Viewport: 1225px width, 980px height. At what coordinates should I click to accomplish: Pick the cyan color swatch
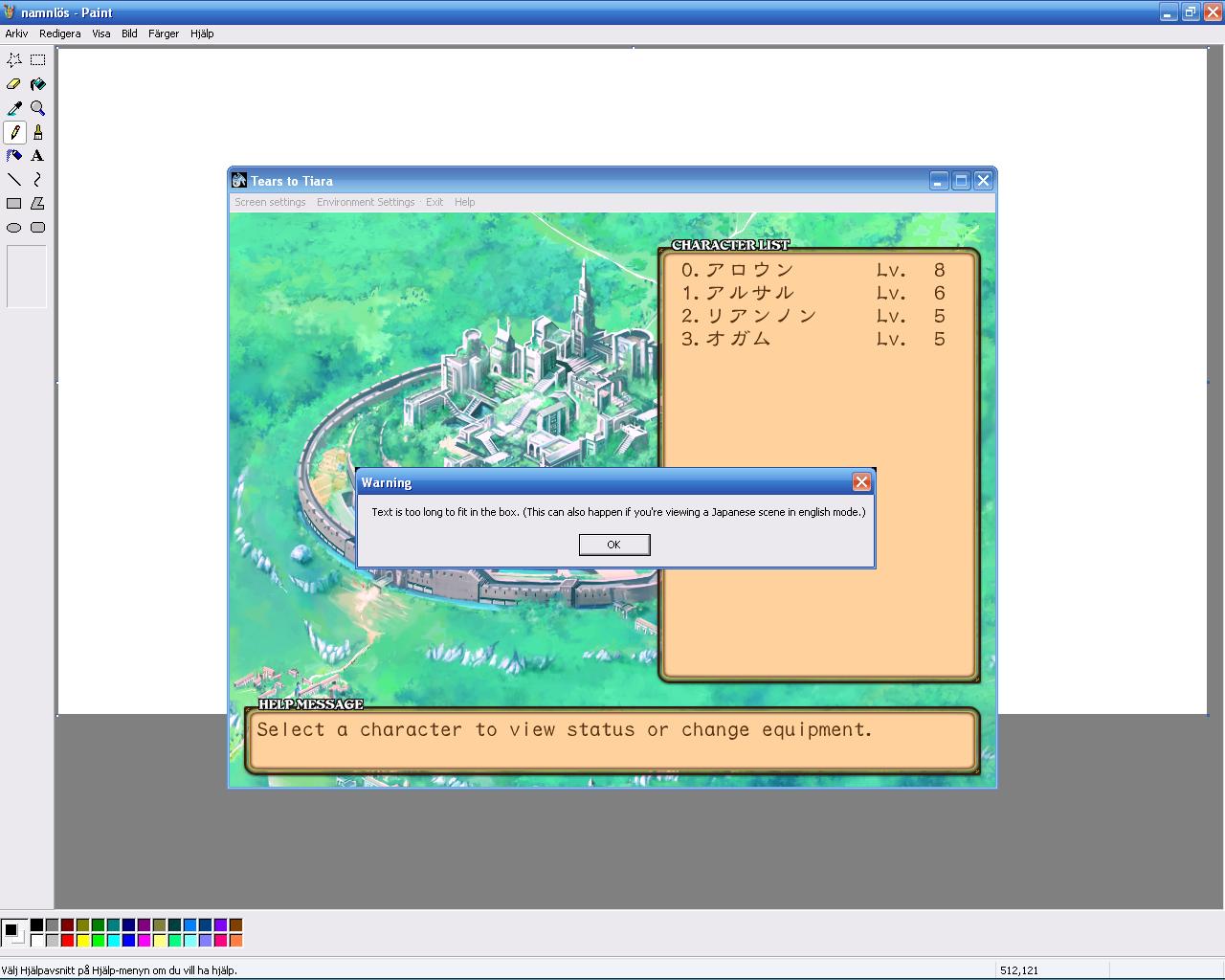tap(113, 940)
